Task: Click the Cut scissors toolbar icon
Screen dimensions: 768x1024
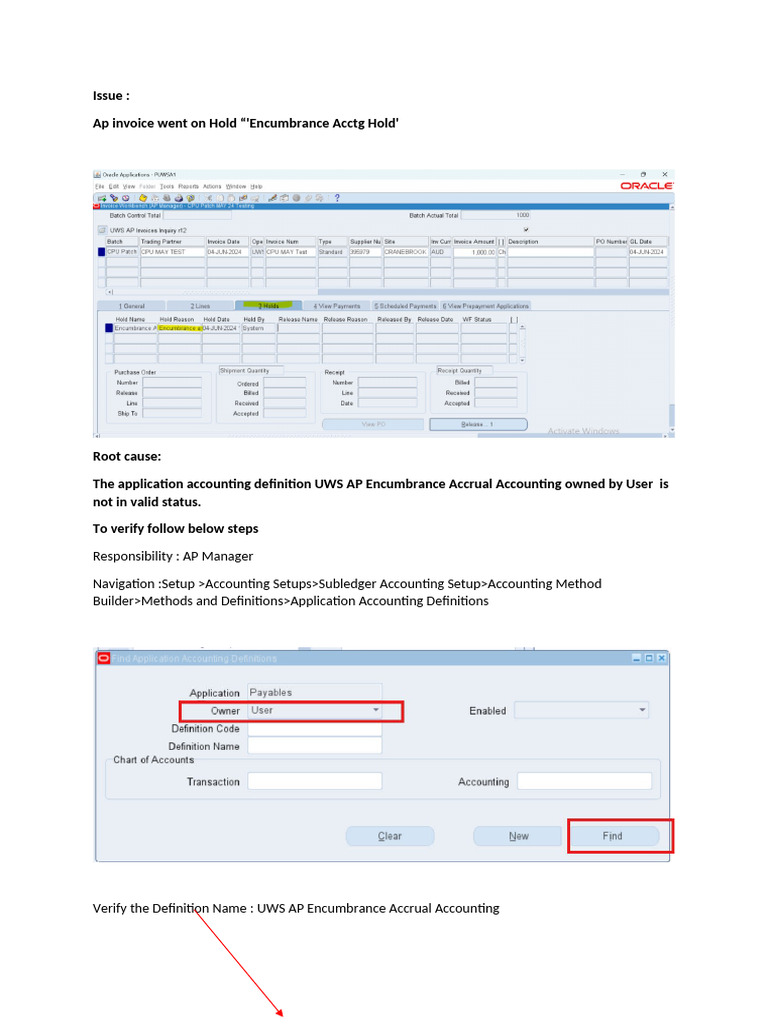Action: [x=208, y=198]
